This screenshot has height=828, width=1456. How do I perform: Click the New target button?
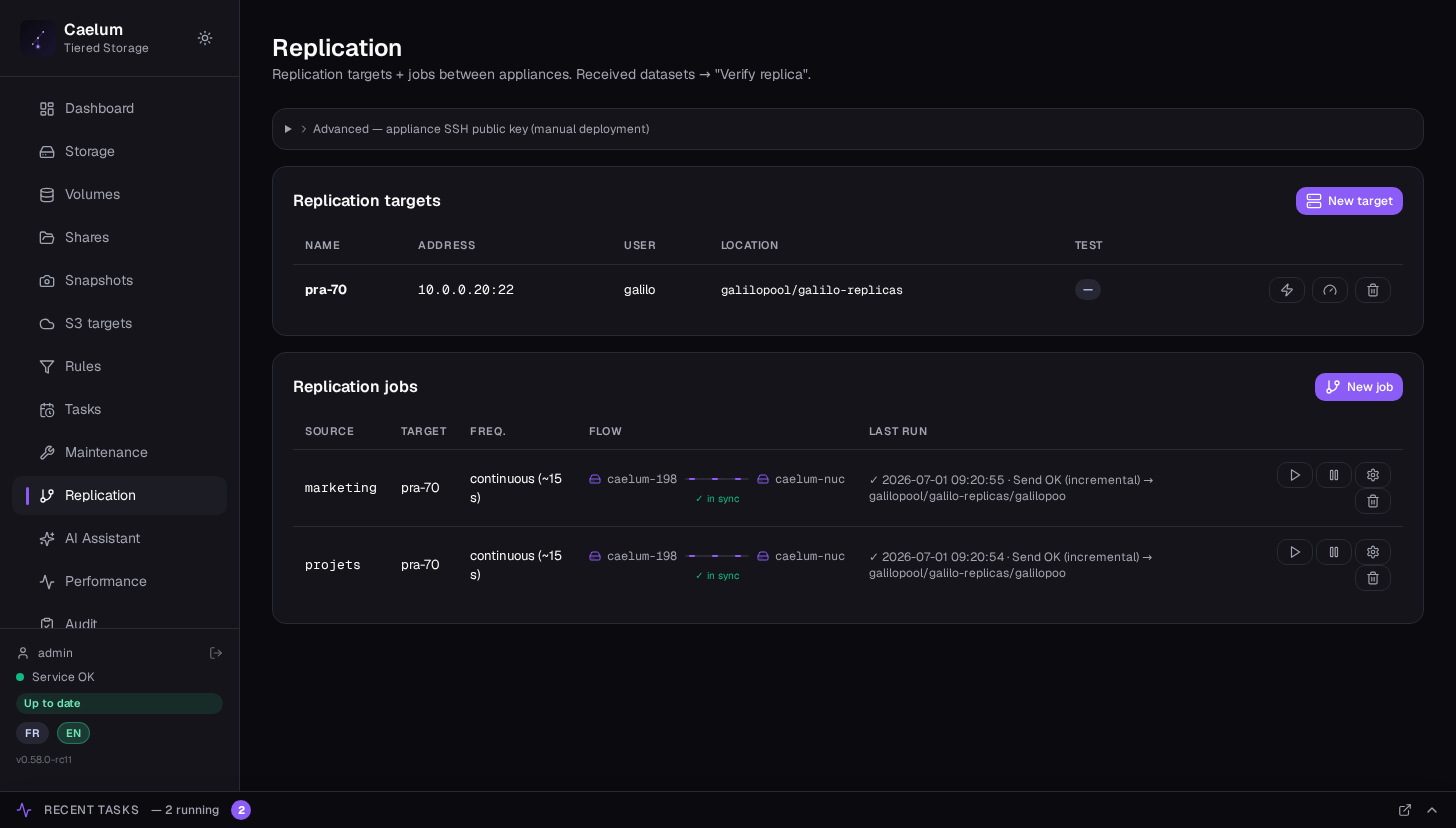(x=1349, y=201)
